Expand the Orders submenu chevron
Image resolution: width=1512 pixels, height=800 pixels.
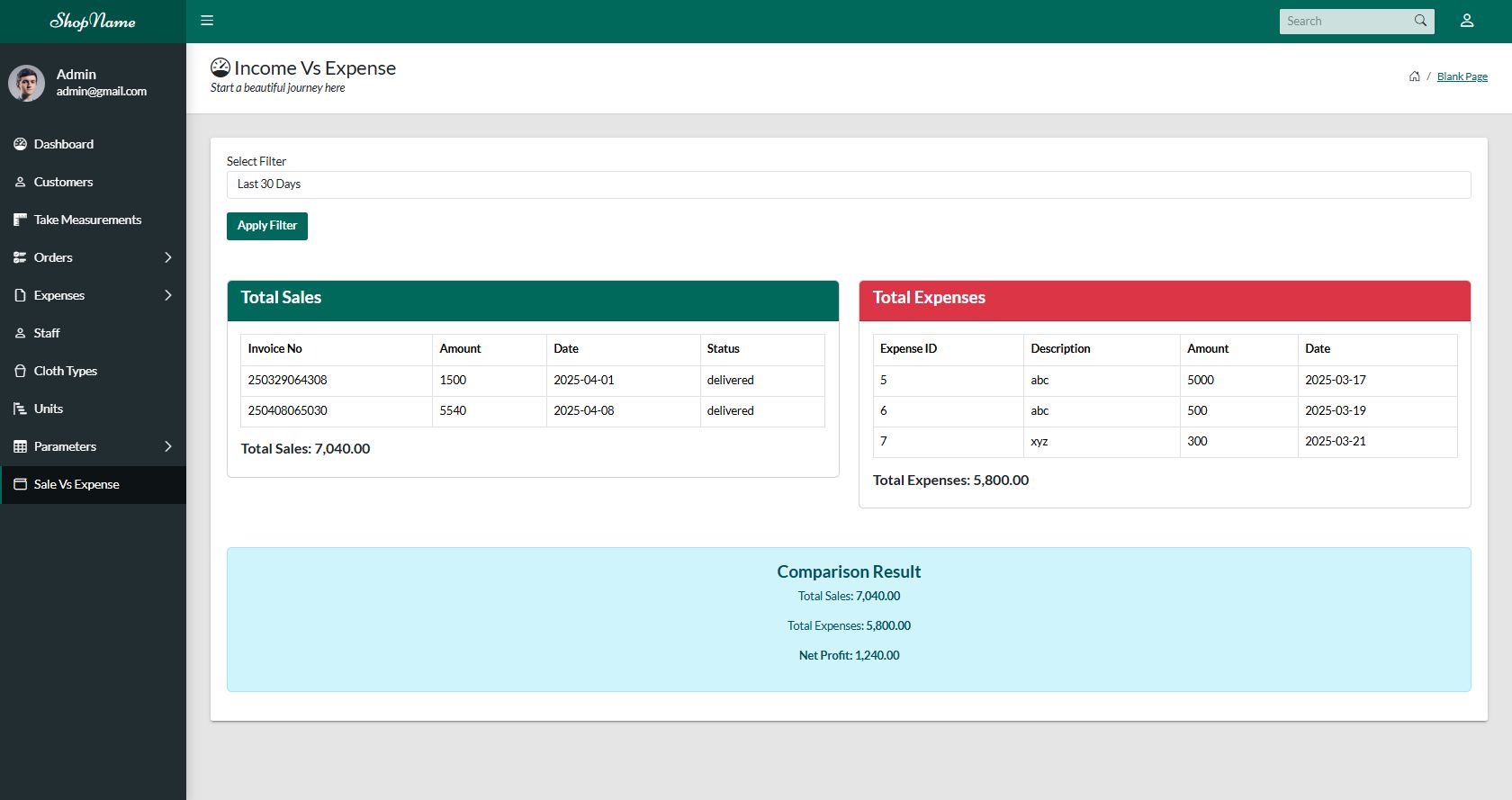[x=168, y=257]
